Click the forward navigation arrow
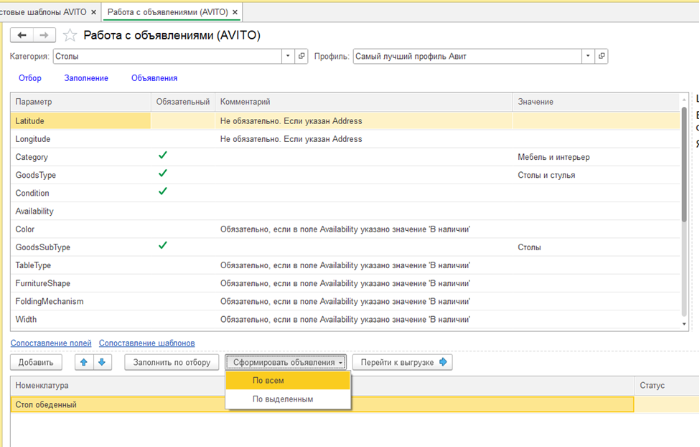 [44, 35]
